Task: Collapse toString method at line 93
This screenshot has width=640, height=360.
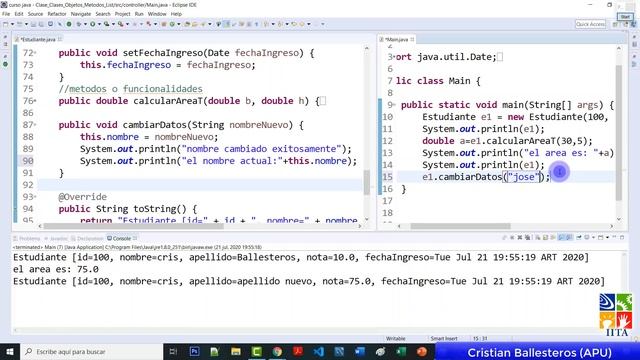Action: point(36,197)
